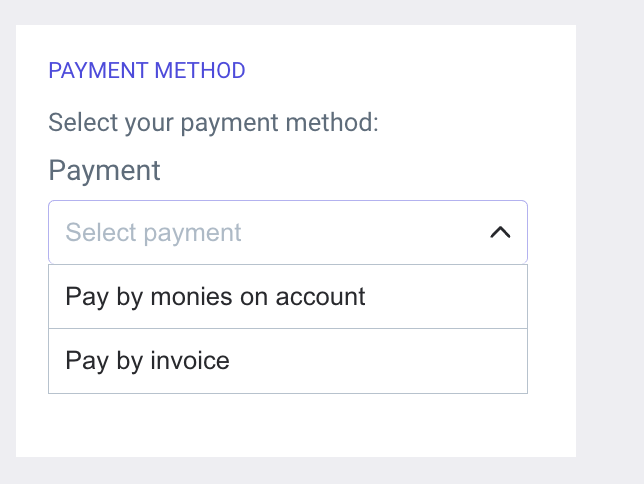Click the upward caret in the payment field
This screenshot has width=644, height=484.
(x=500, y=232)
